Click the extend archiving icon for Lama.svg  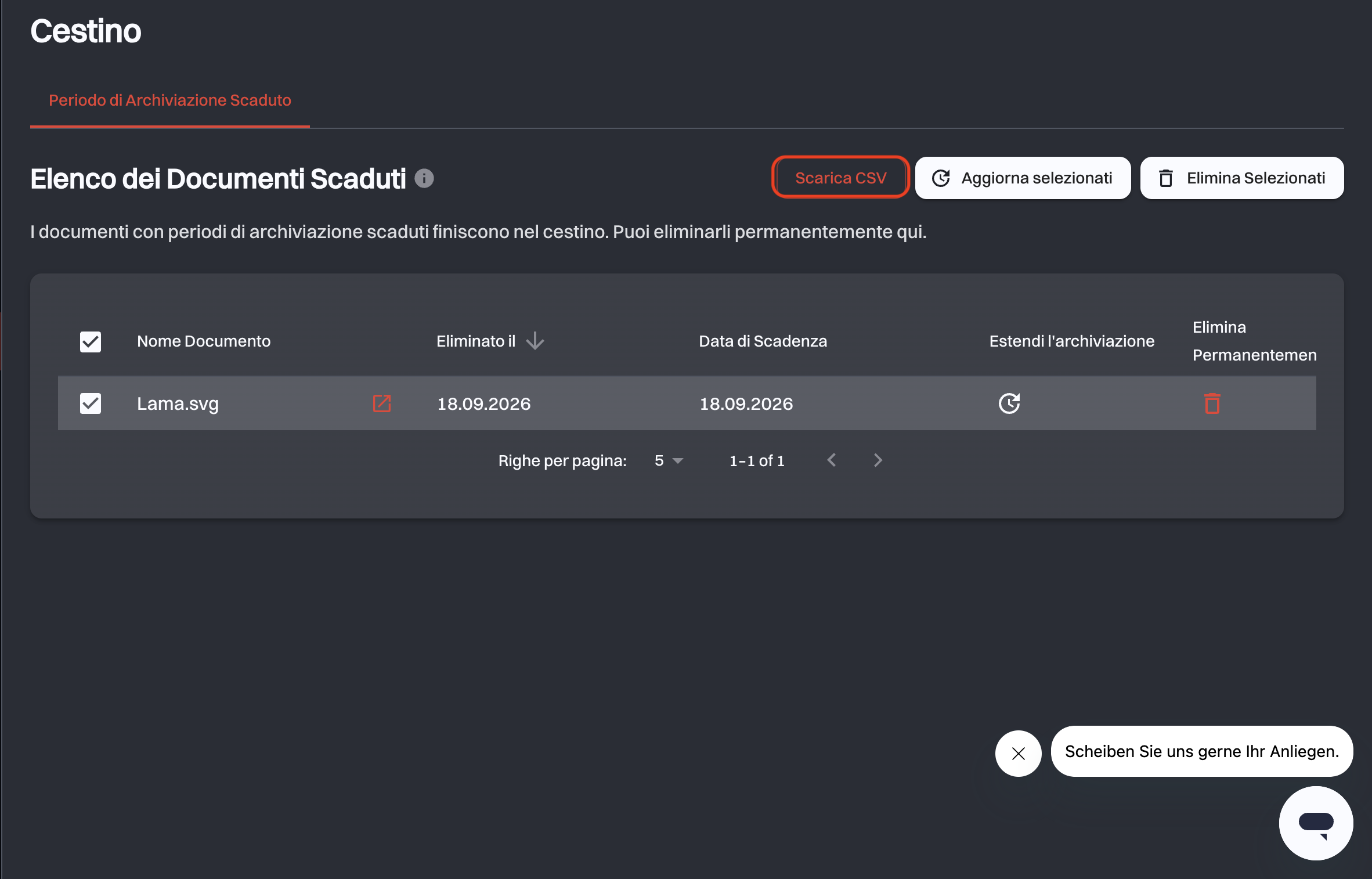pyautogui.click(x=1009, y=404)
